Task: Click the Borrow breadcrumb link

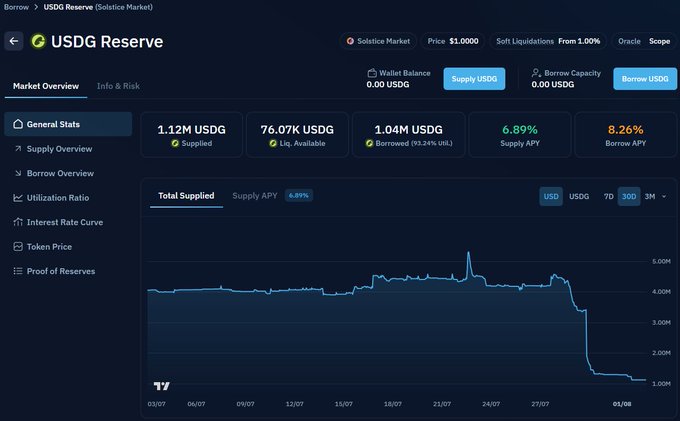Action: (x=16, y=7)
